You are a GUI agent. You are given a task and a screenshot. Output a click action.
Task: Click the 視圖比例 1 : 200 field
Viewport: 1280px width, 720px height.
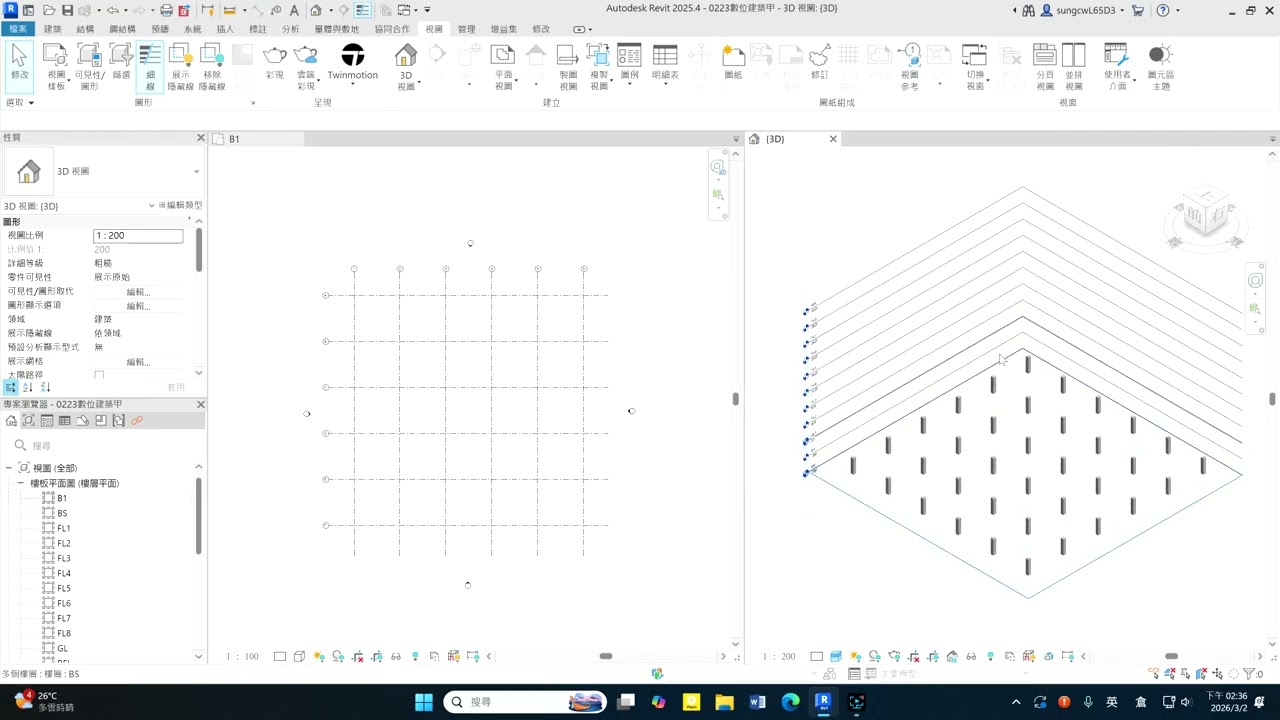tap(138, 236)
